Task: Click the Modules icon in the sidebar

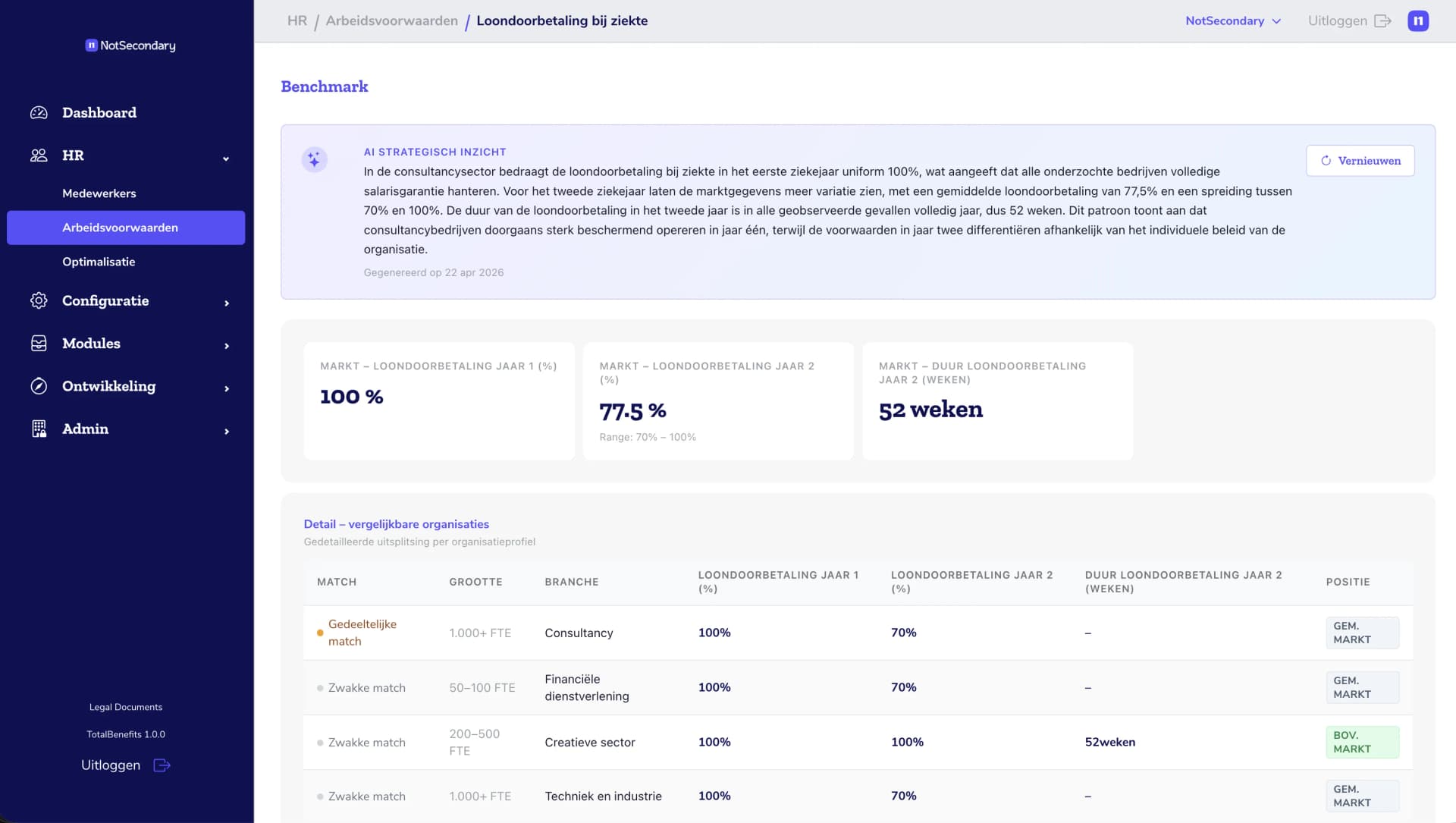Action: pyautogui.click(x=38, y=343)
